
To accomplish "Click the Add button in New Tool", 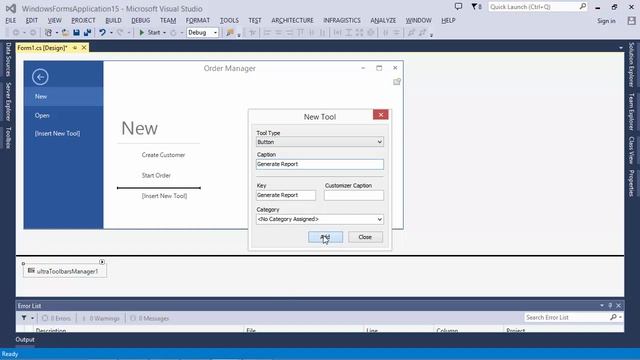I will tap(325, 237).
